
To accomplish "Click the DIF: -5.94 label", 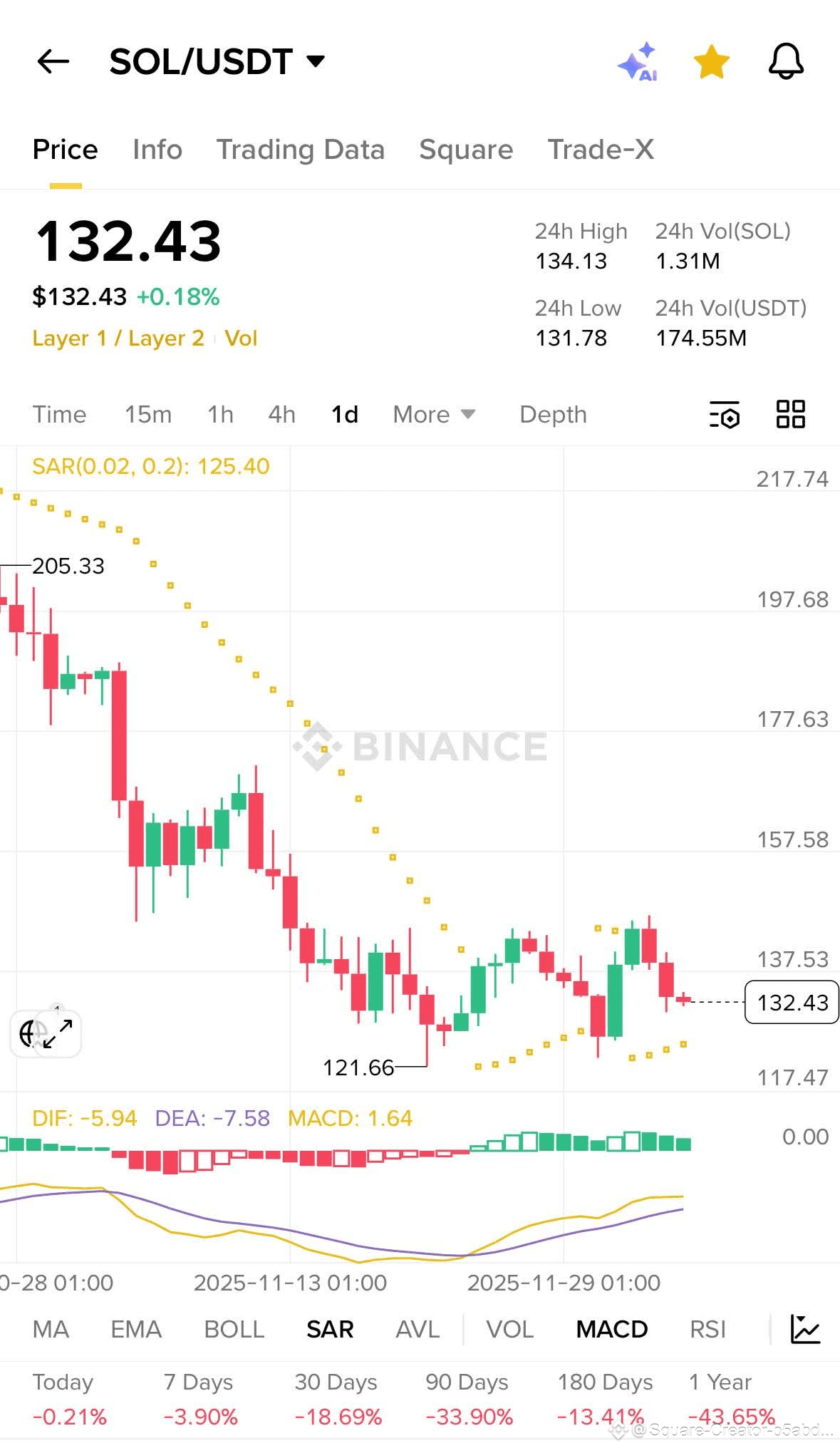I will pos(85,1118).
